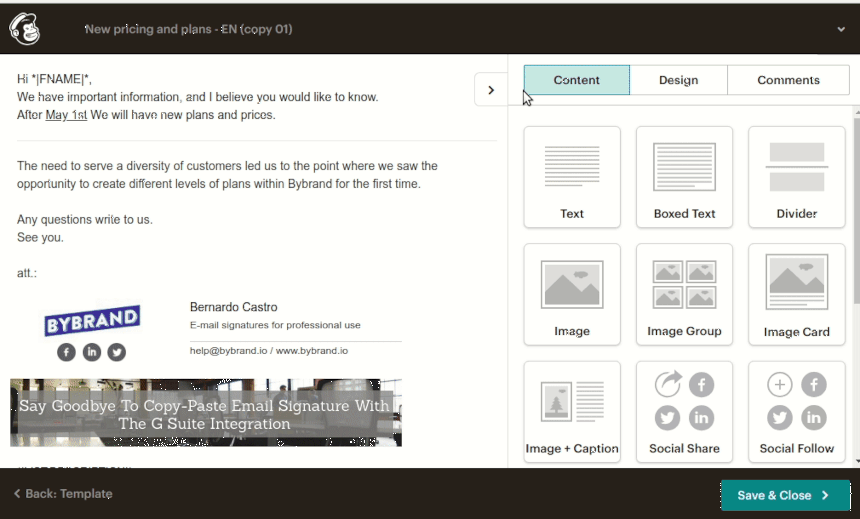Click Facebook icon in email signature
Viewport: 860px width, 519px height.
[x=66, y=352]
